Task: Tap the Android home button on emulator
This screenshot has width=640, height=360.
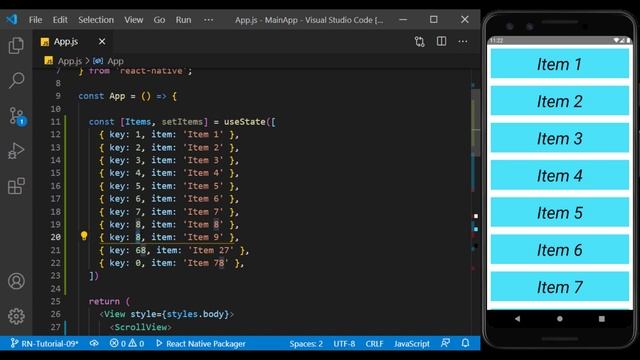Action: [560, 318]
